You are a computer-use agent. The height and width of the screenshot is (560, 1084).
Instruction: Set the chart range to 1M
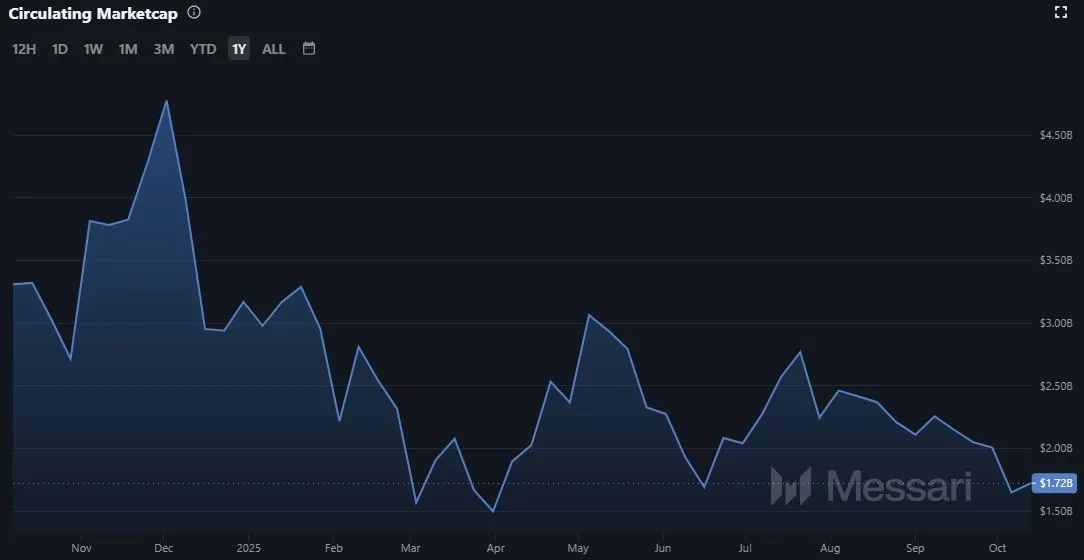click(x=128, y=49)
